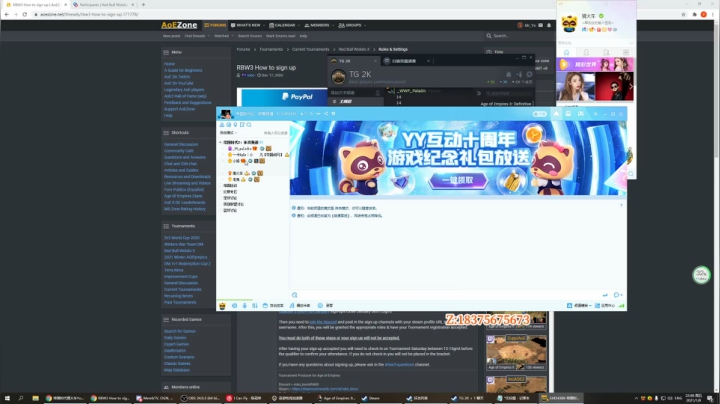The height and width of the screenshot is (404, 720).
Task: Open the browser extensions puzzle icon
Action: (x=694, y=14)
